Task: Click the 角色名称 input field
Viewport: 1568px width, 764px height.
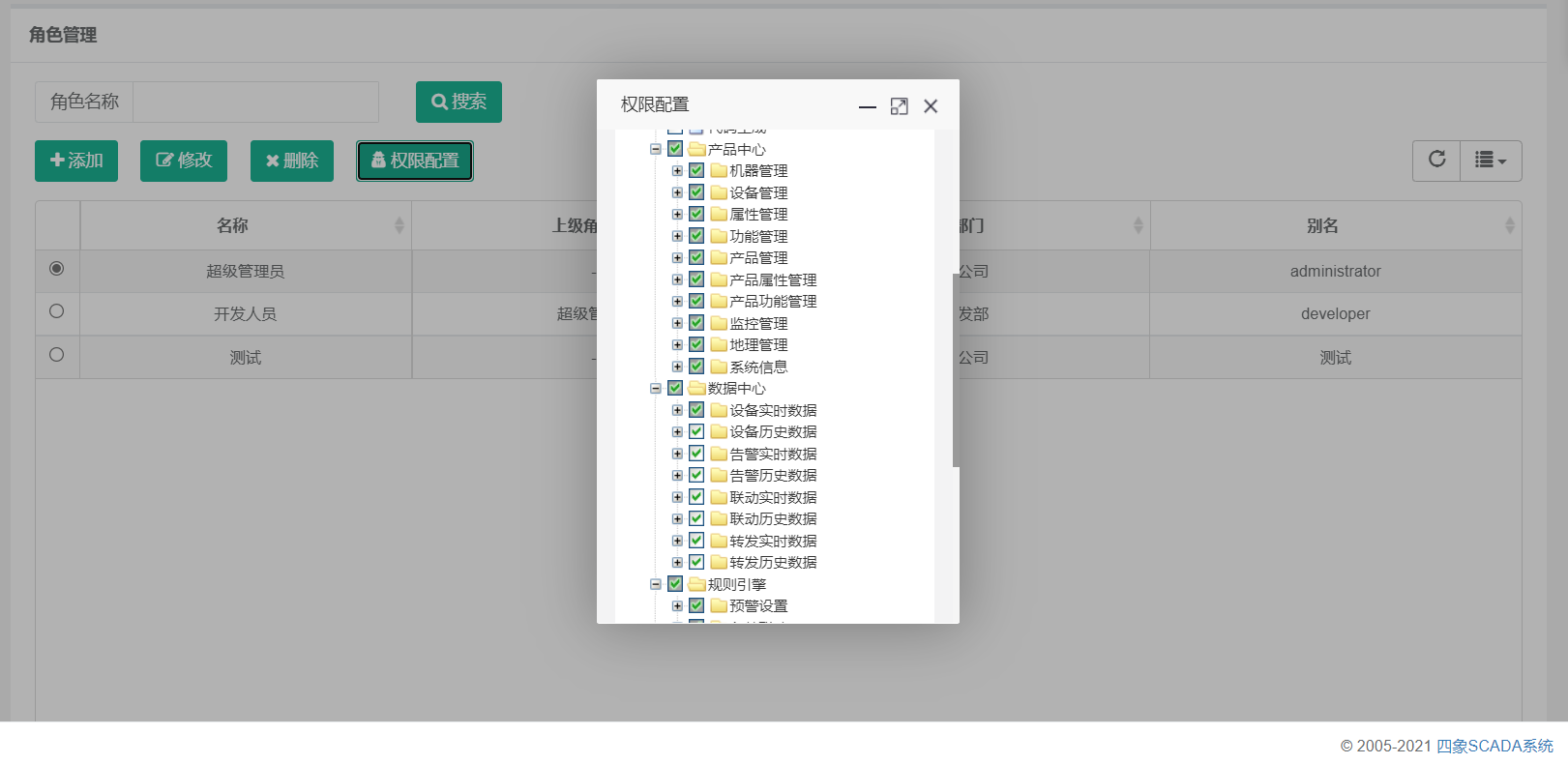Action: point(255,102)
